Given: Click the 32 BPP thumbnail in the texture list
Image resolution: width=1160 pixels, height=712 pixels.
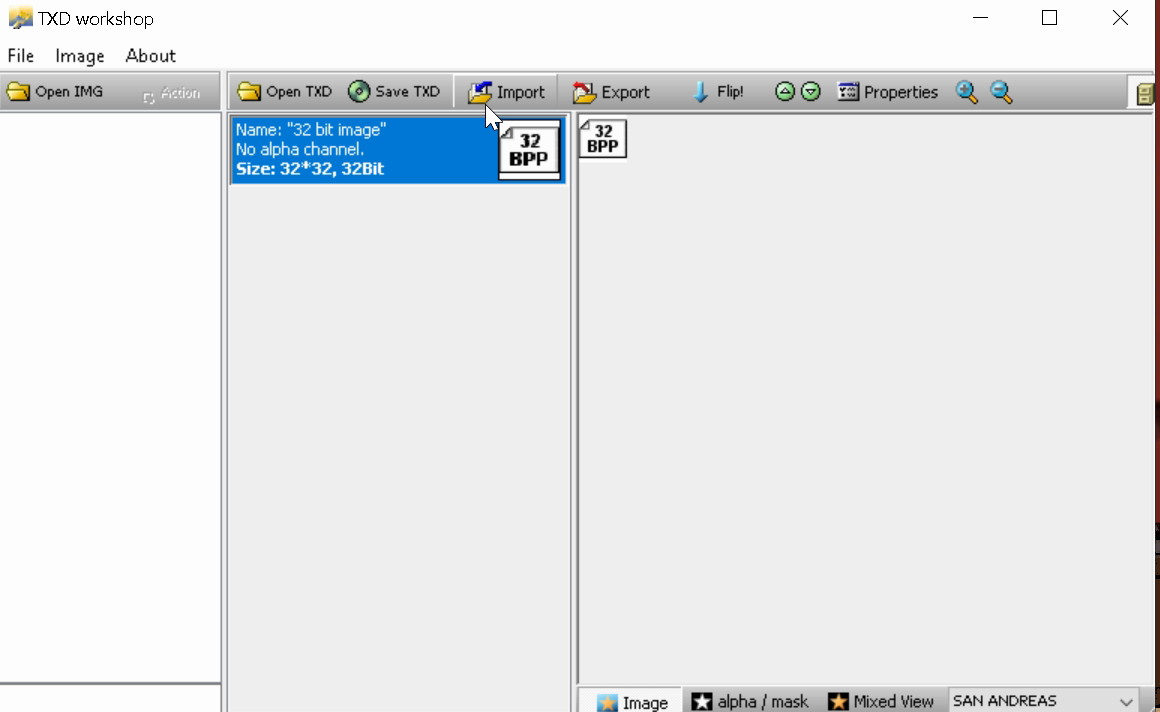Looking at the screenshot, I should click(529, 150).
